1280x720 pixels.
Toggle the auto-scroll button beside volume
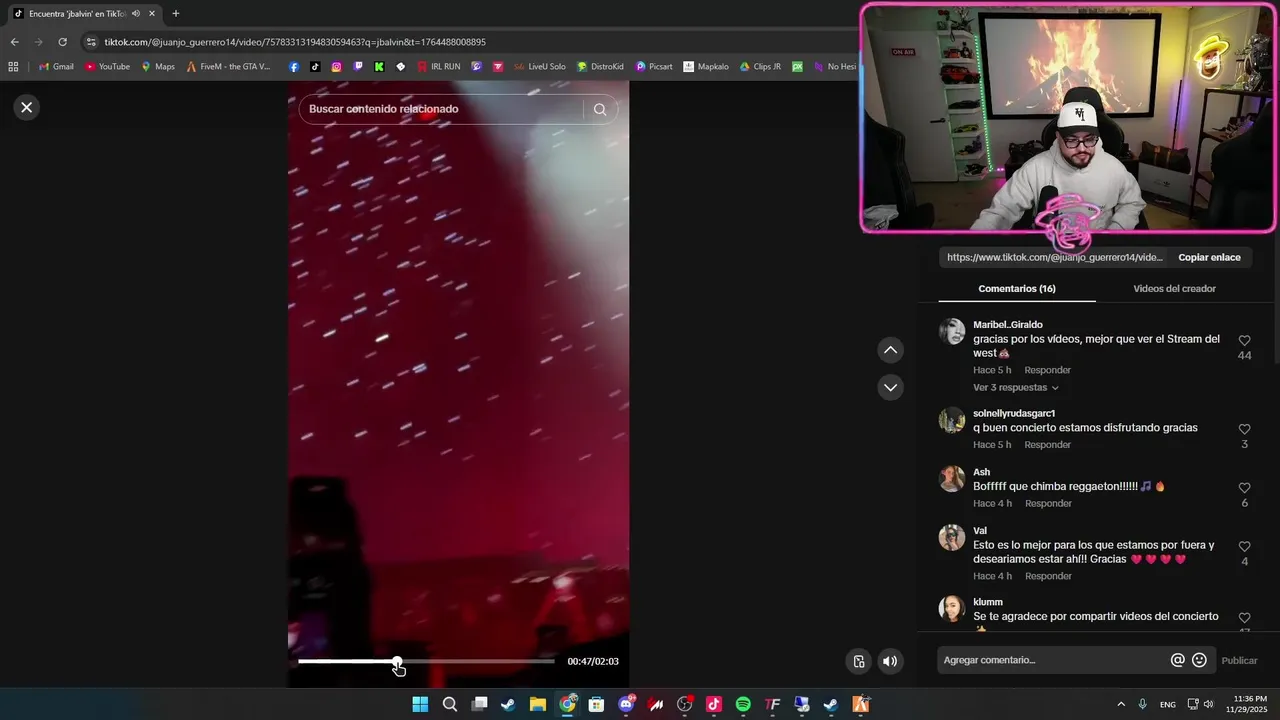(858, 661)
